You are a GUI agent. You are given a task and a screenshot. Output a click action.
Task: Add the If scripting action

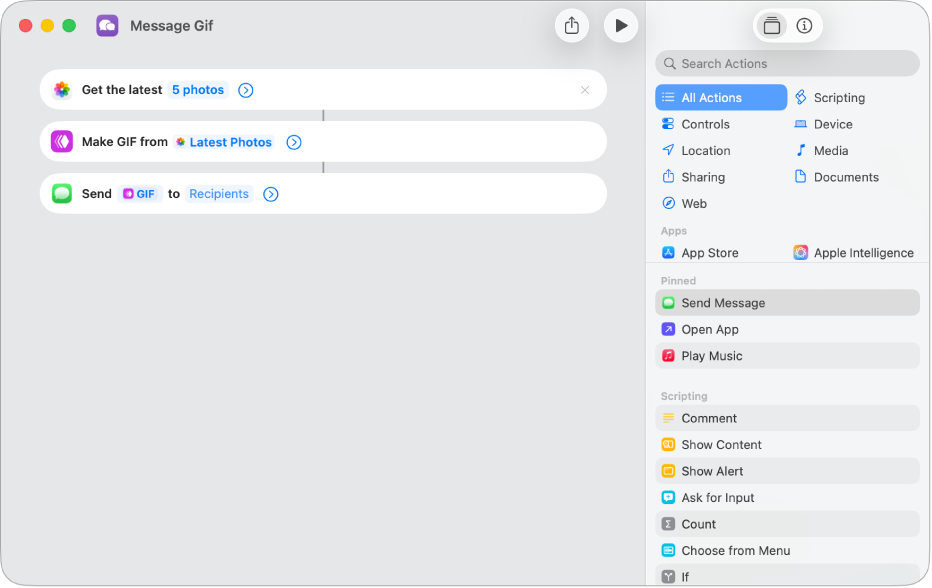pos(787,577)
